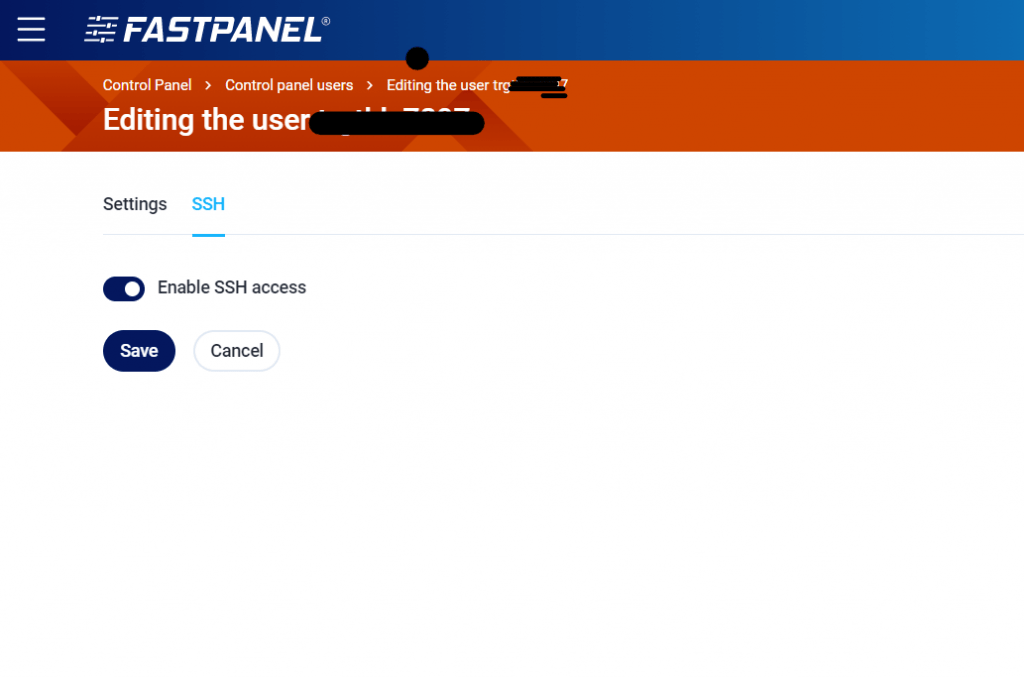Open the Control panel users breadcrumb
The height and width of the screenshot is (677, 1024).
click(289, 86)
